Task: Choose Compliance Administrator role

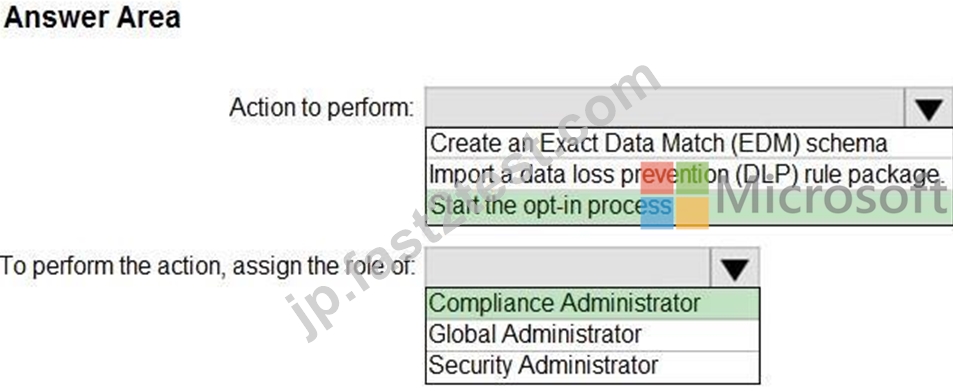Action: click(x=593, y=303)
